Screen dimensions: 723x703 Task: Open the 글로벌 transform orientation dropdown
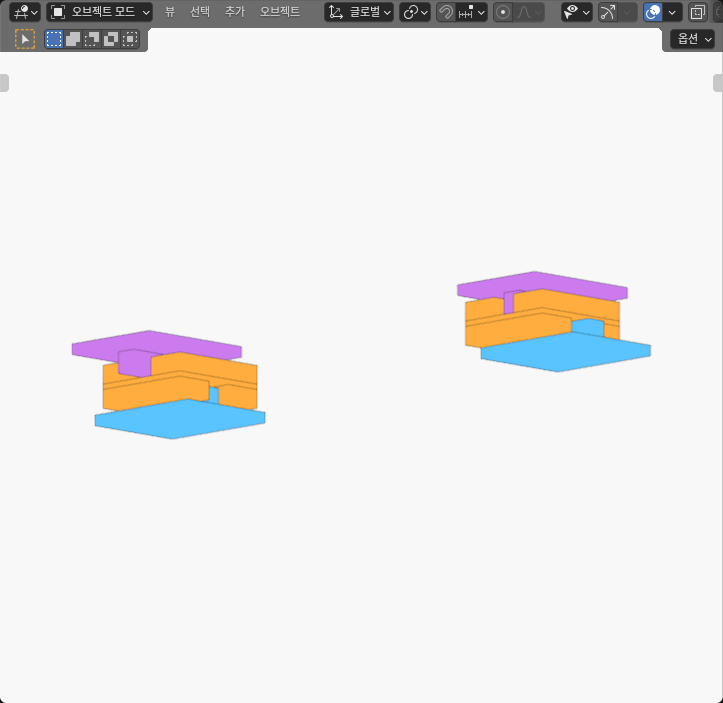coord(359,12)
